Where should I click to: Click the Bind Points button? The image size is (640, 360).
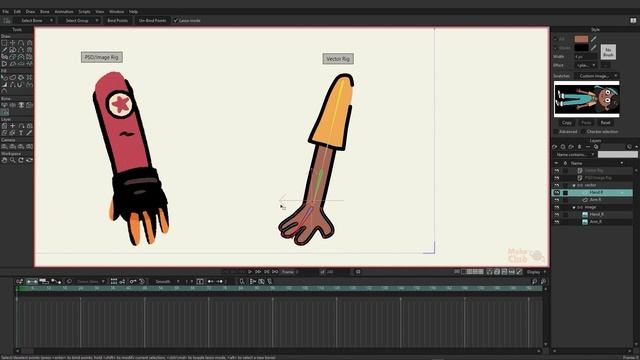pos(118,20)
